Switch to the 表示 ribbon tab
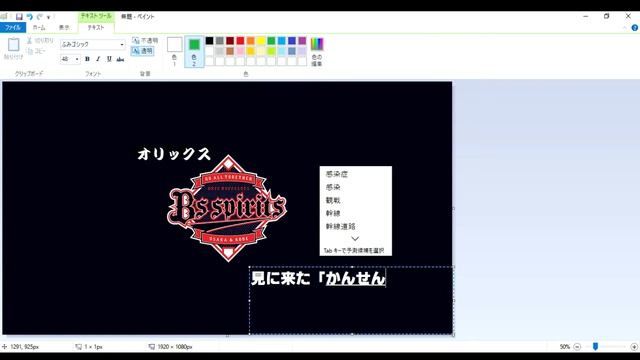This screenshot has width=640, height=360. pos(64,27)
